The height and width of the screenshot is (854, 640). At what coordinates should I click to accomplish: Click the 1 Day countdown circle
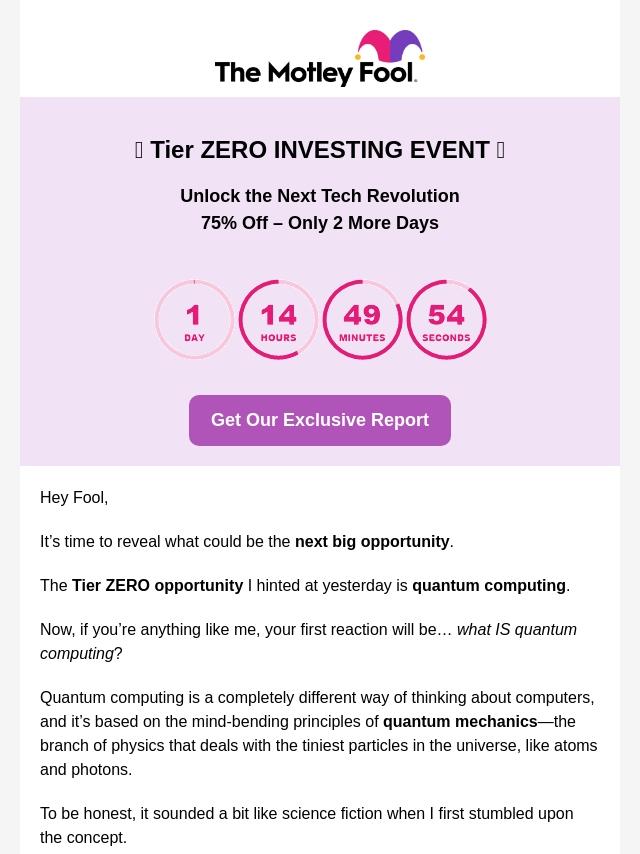pyautogui.click(x=194, y=320)
